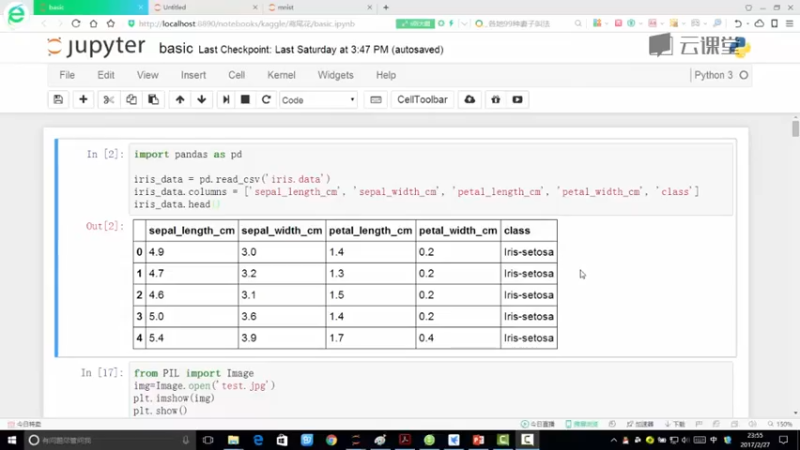Click search magnifier in browser search box
The width and height of the screenshot is (800, 450).
(578, 23)
